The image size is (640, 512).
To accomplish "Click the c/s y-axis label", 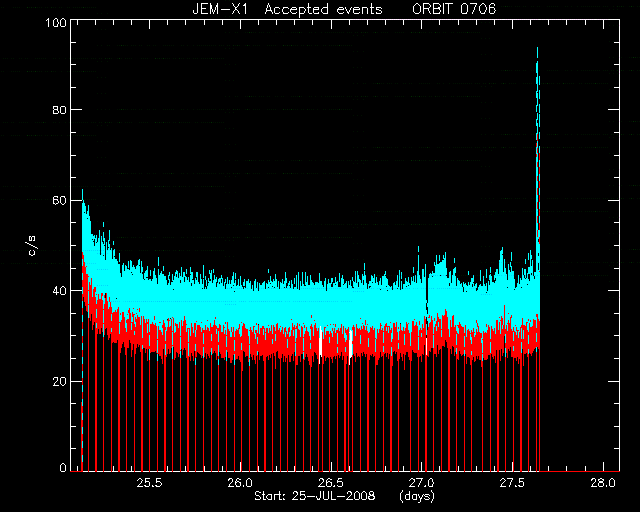I will click(x=32, y=246).
